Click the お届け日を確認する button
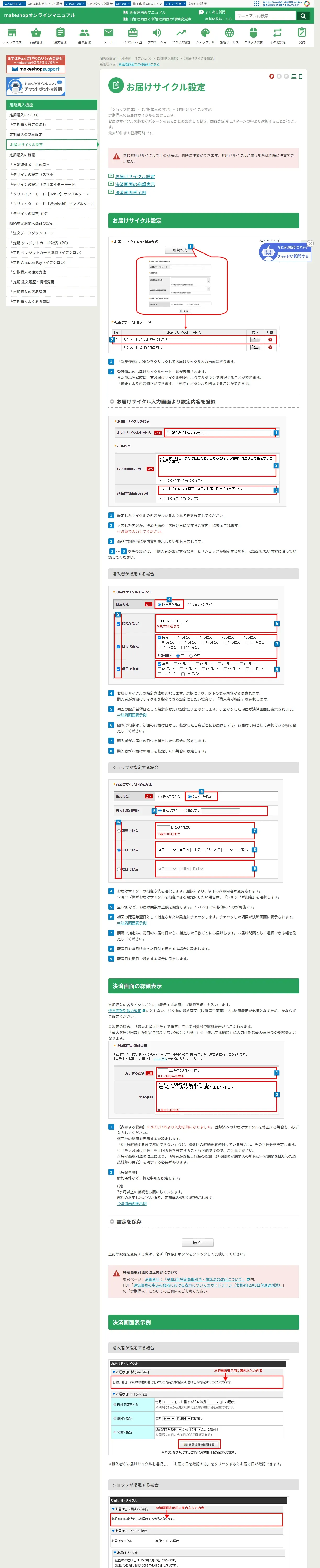The width and height of the screenshot is (320, 1568). point(199,1444)
